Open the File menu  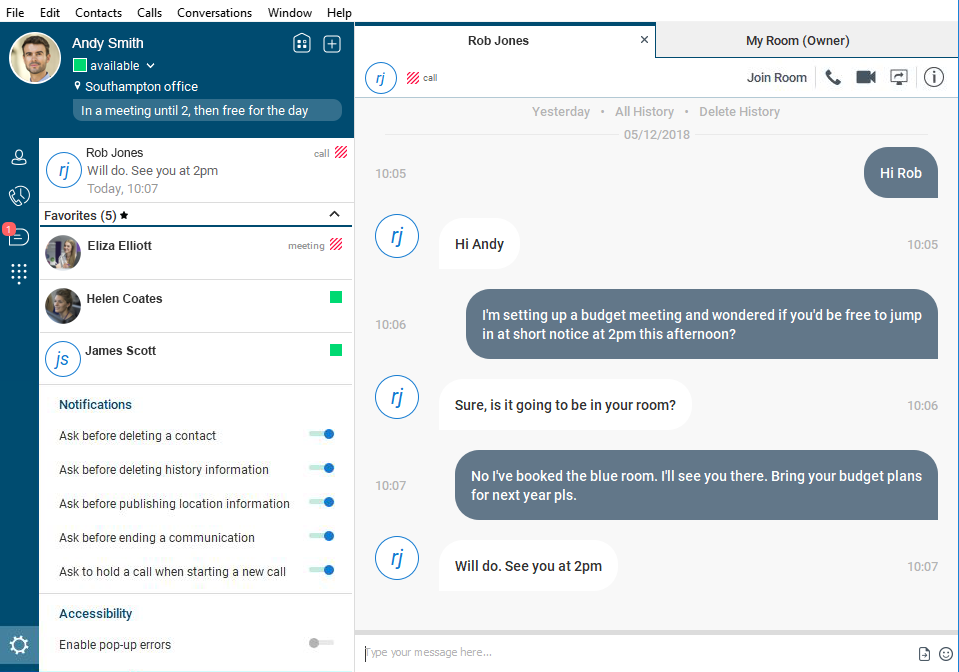(15, 12)
